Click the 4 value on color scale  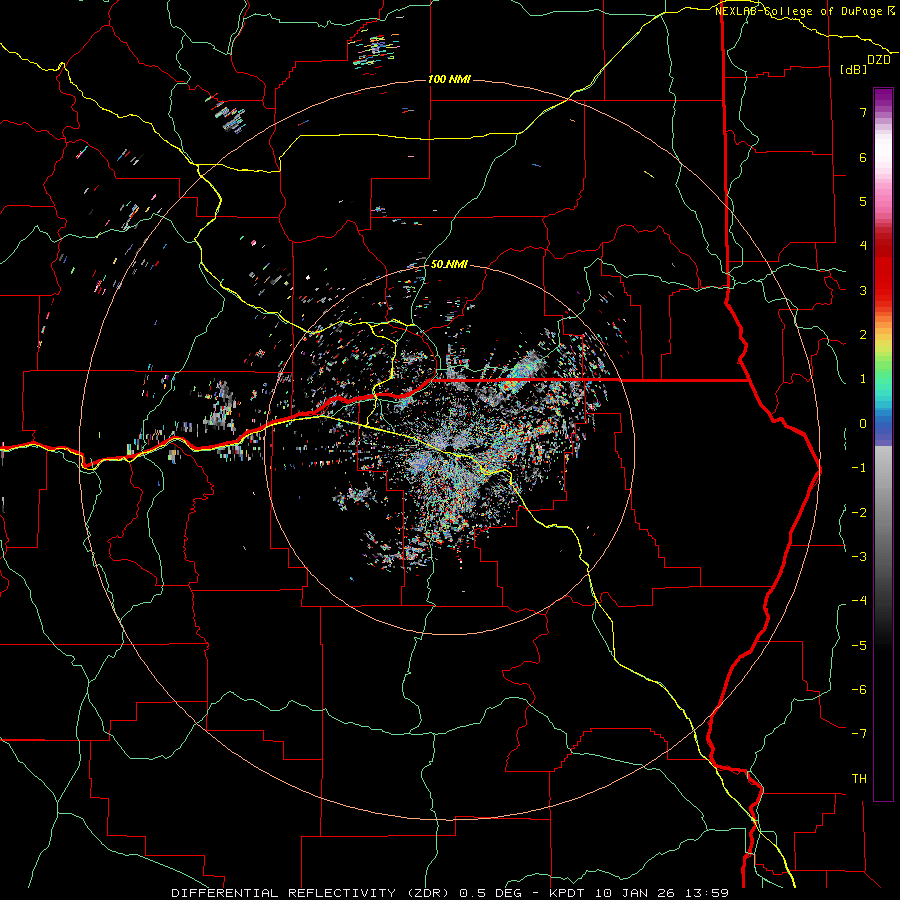tap(863, 246)
